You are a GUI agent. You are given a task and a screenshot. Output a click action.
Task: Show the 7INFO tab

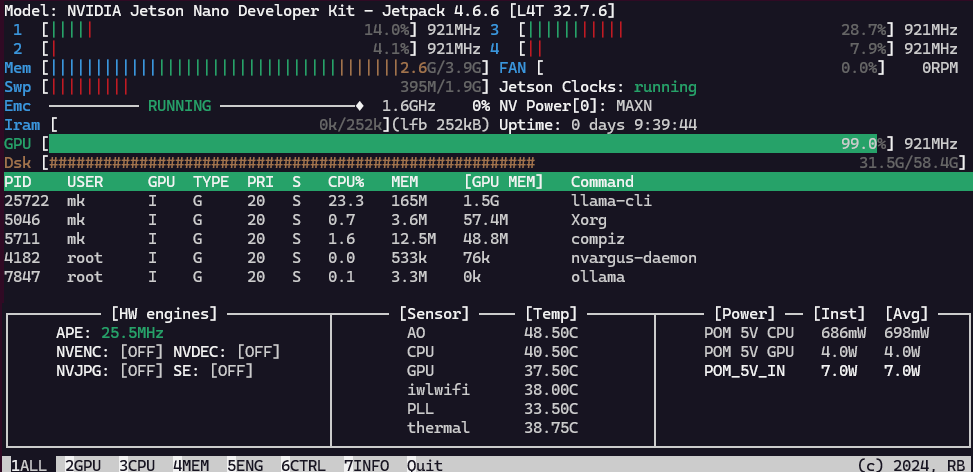(367, 464)
